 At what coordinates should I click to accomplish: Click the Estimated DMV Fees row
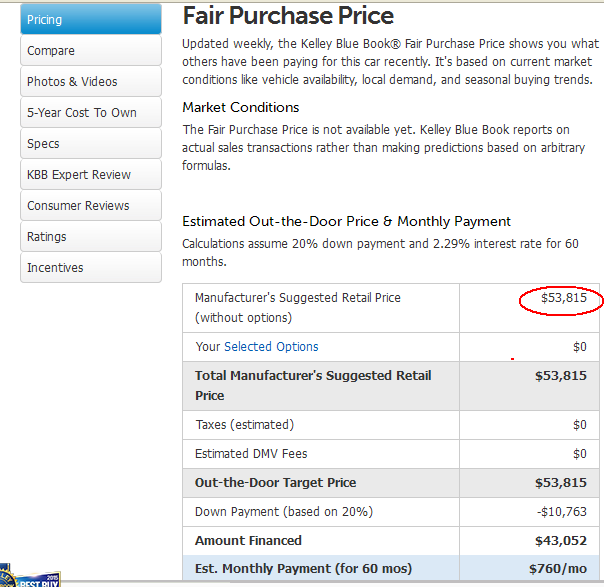[x=391, y=454]
